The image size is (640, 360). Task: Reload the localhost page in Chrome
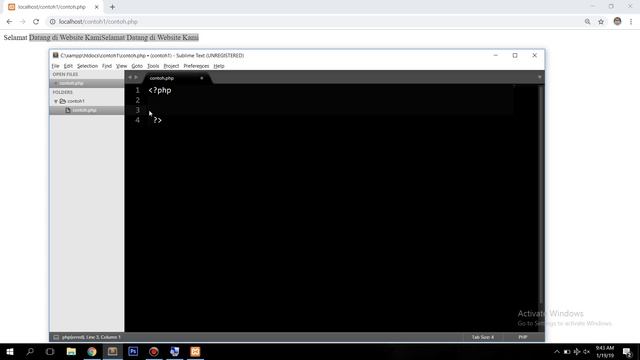point(36,22)
